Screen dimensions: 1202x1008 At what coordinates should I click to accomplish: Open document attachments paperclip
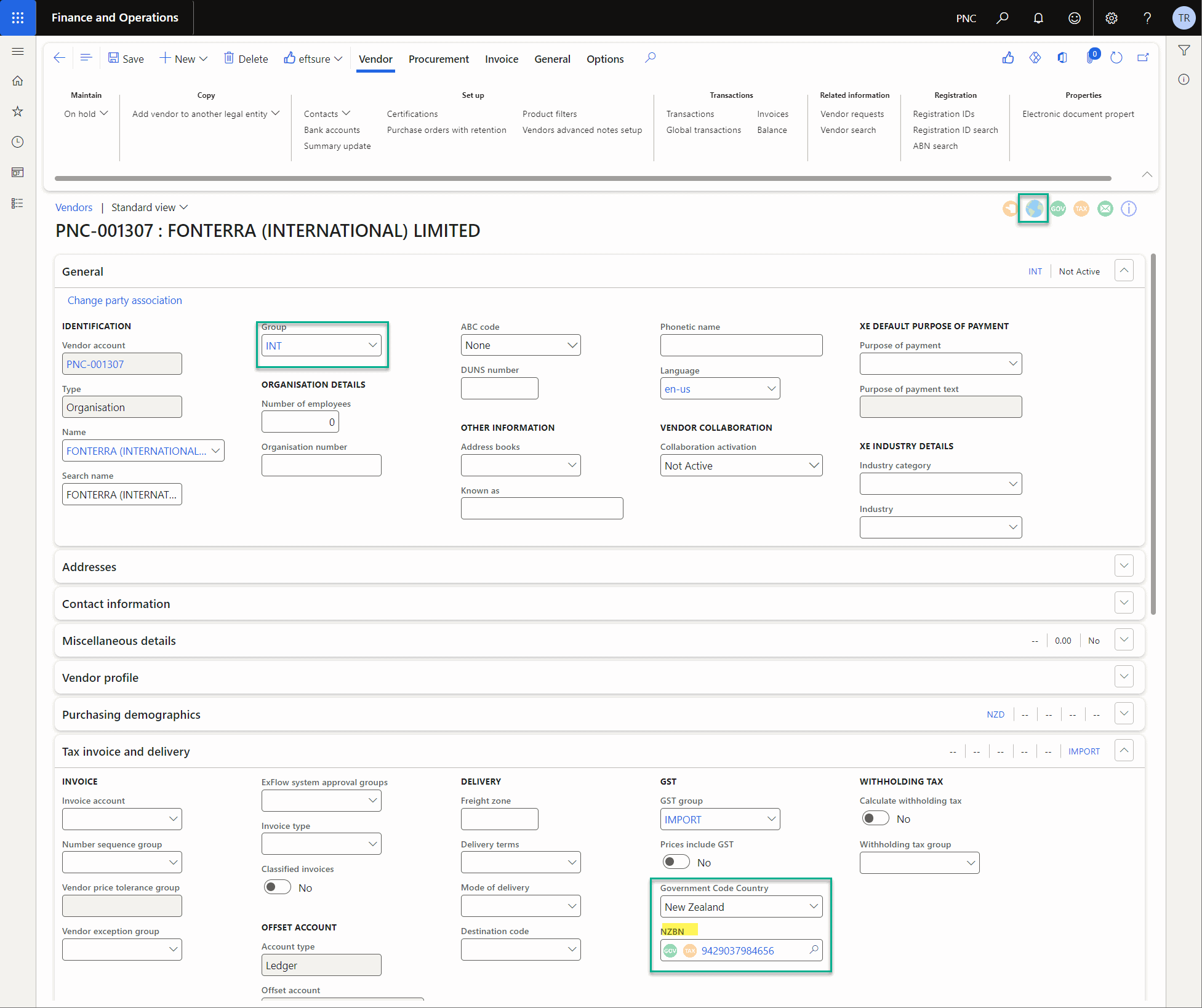pos(1091,57)
